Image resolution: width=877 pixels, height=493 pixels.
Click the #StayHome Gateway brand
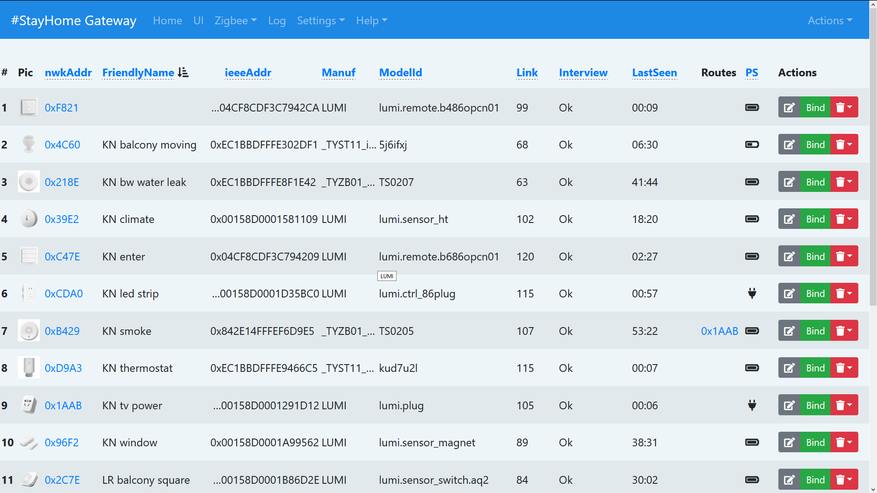point(74,21)
